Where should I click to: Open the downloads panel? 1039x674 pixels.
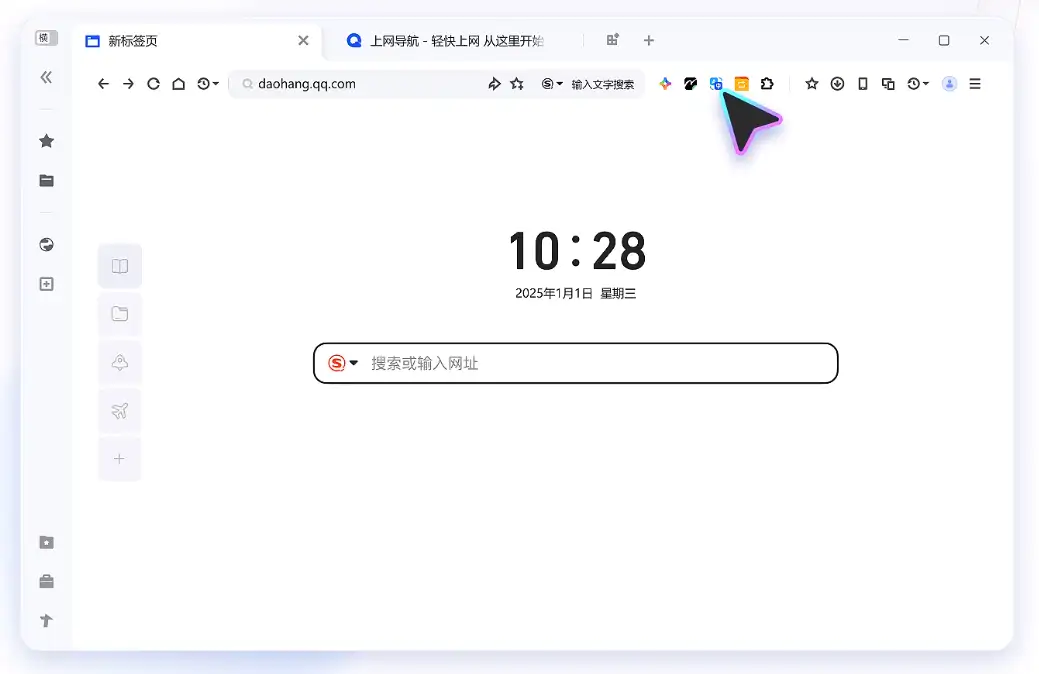click(837, 84)
